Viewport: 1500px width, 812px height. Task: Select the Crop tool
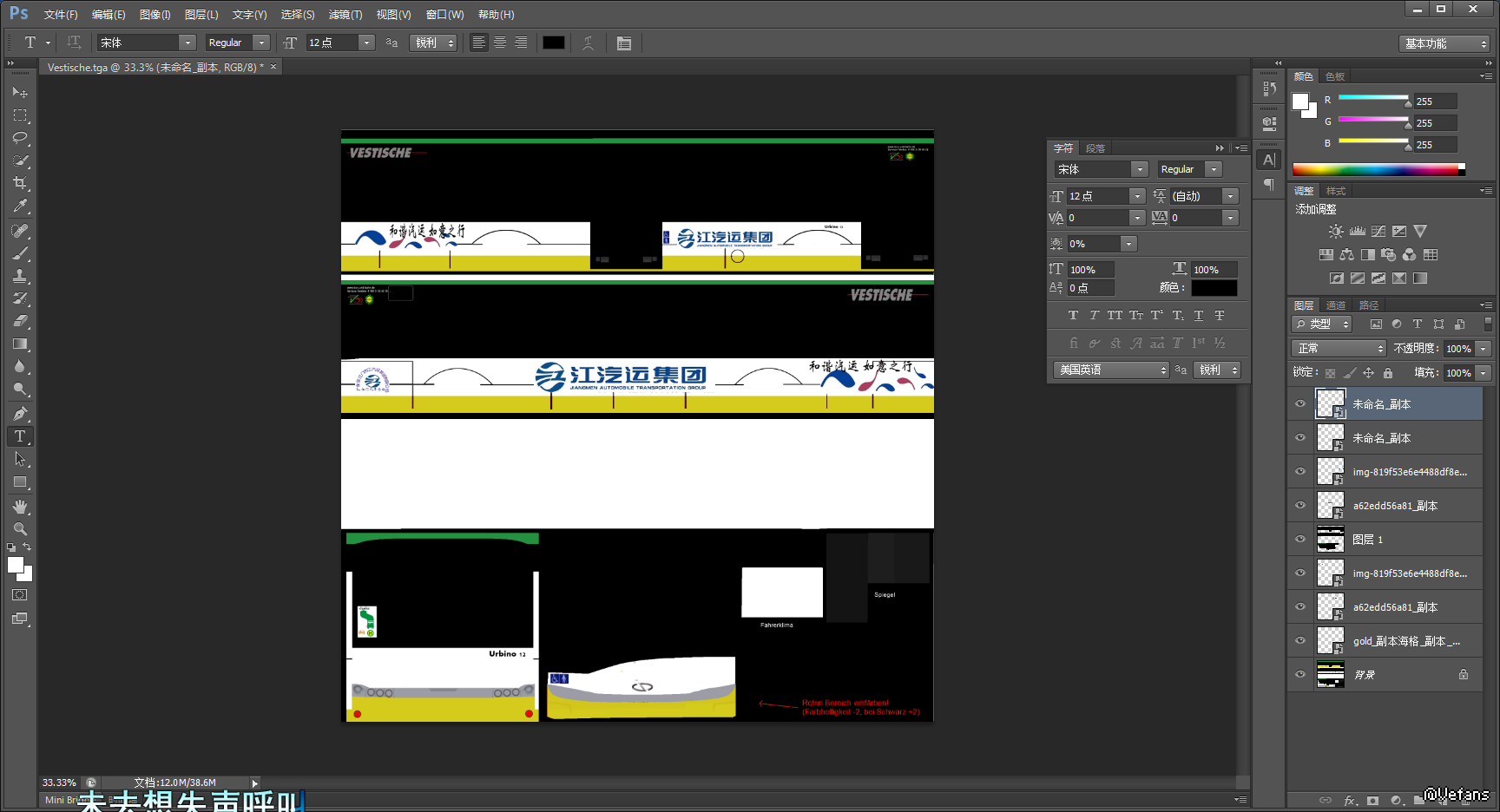click(20, 183)
